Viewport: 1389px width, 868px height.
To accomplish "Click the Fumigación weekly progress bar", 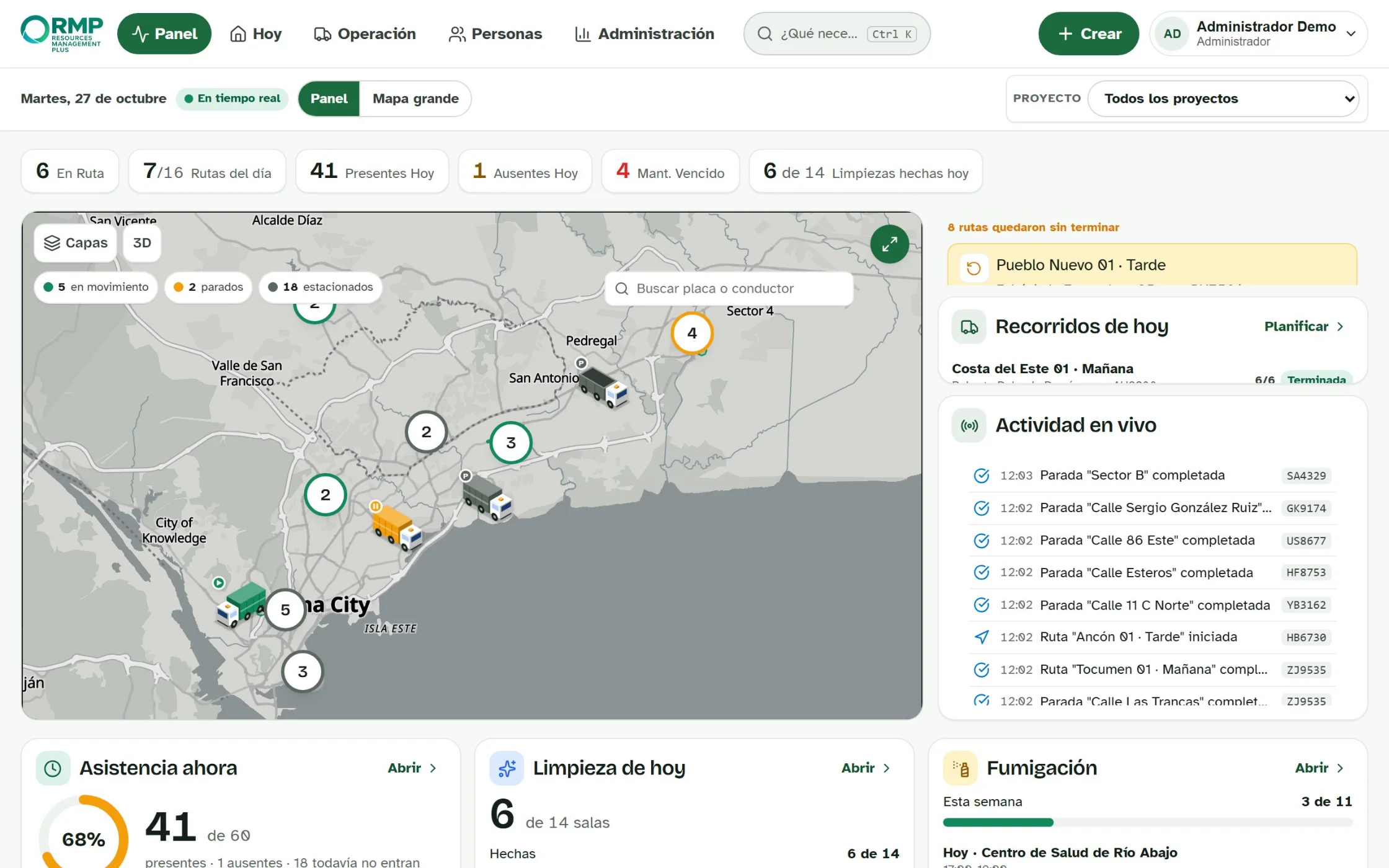I will pos(1147,823).
